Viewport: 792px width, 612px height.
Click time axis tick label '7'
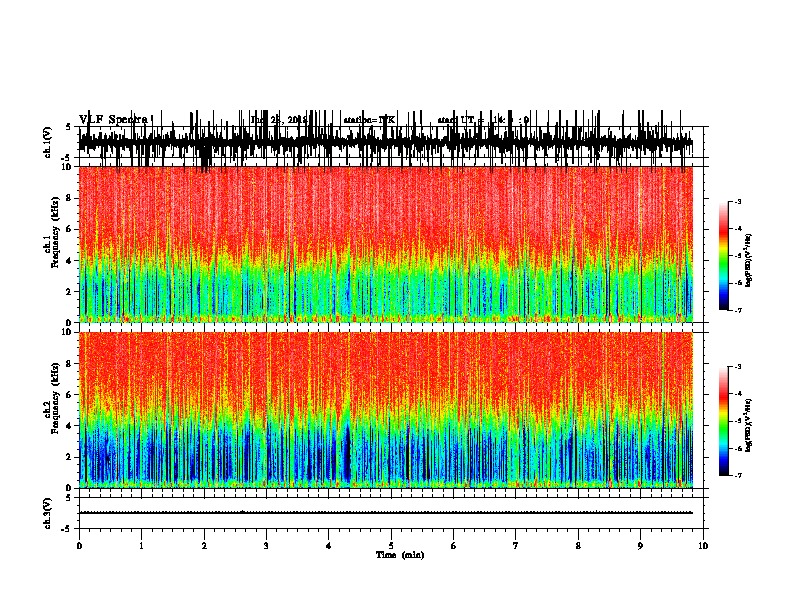[x=516, y=545]
